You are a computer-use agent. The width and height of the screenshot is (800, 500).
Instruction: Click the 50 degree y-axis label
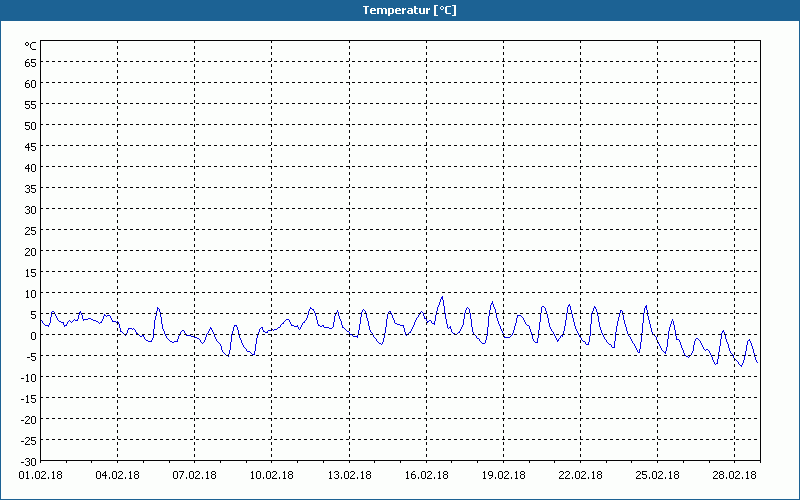point(30,125)
